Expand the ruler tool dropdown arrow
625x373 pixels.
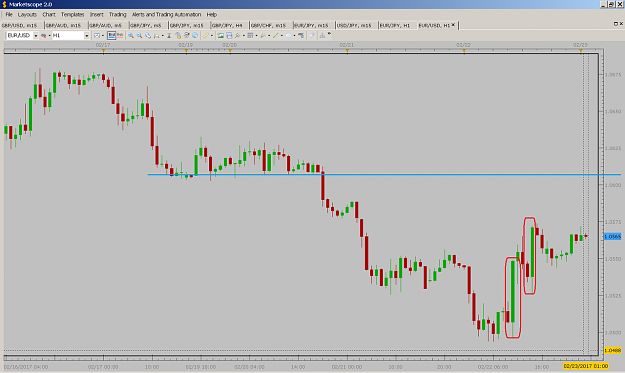pyautogui.click(x=212, y=35)
